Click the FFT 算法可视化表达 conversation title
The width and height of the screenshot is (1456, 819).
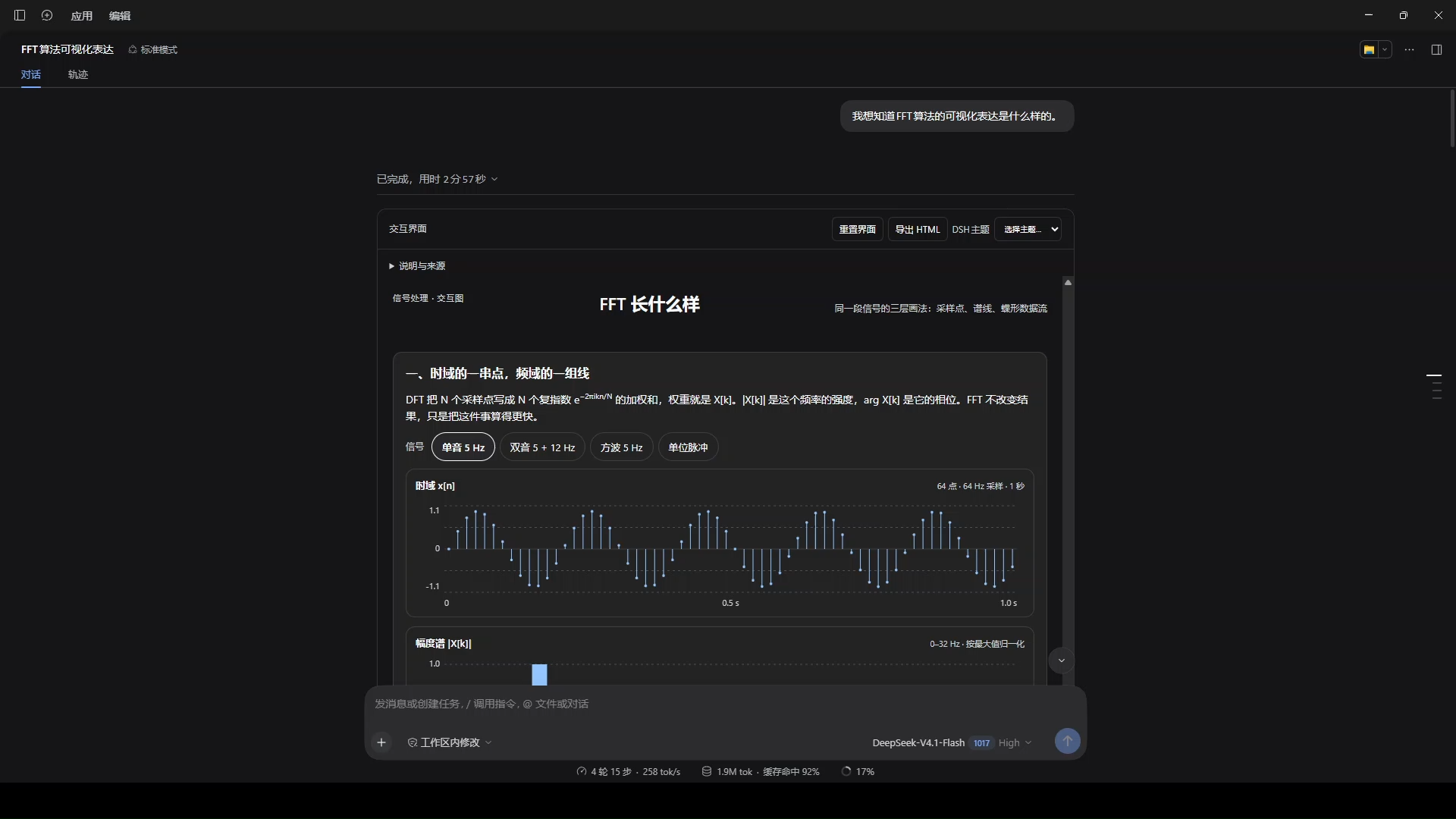pos(67,49)
